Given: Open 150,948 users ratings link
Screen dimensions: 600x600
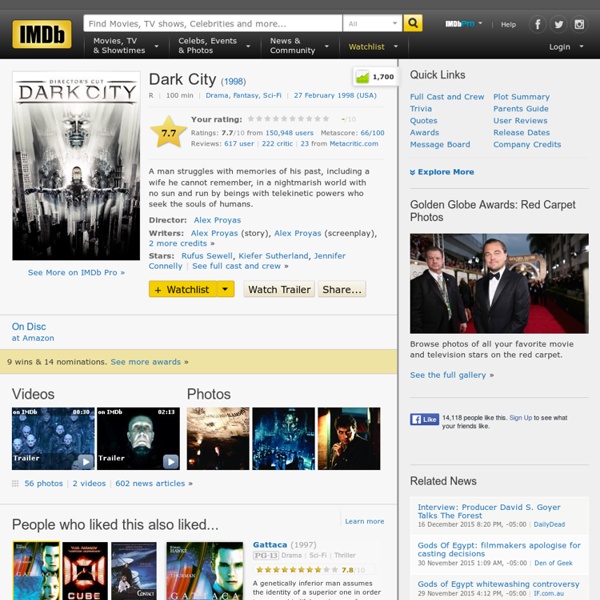Looking at the screenshot, I should pos(289,133).
